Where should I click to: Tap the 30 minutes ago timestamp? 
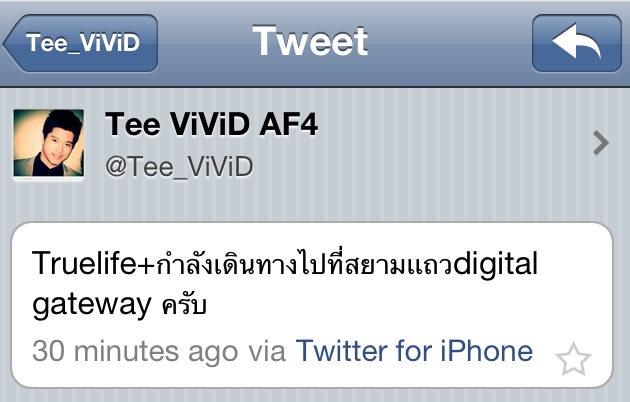(135, 351)
